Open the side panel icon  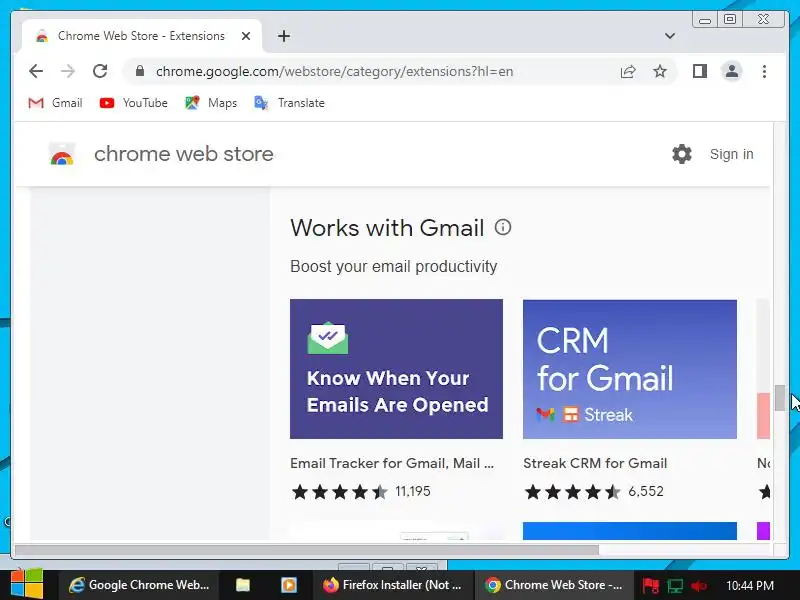pos(699,71)
